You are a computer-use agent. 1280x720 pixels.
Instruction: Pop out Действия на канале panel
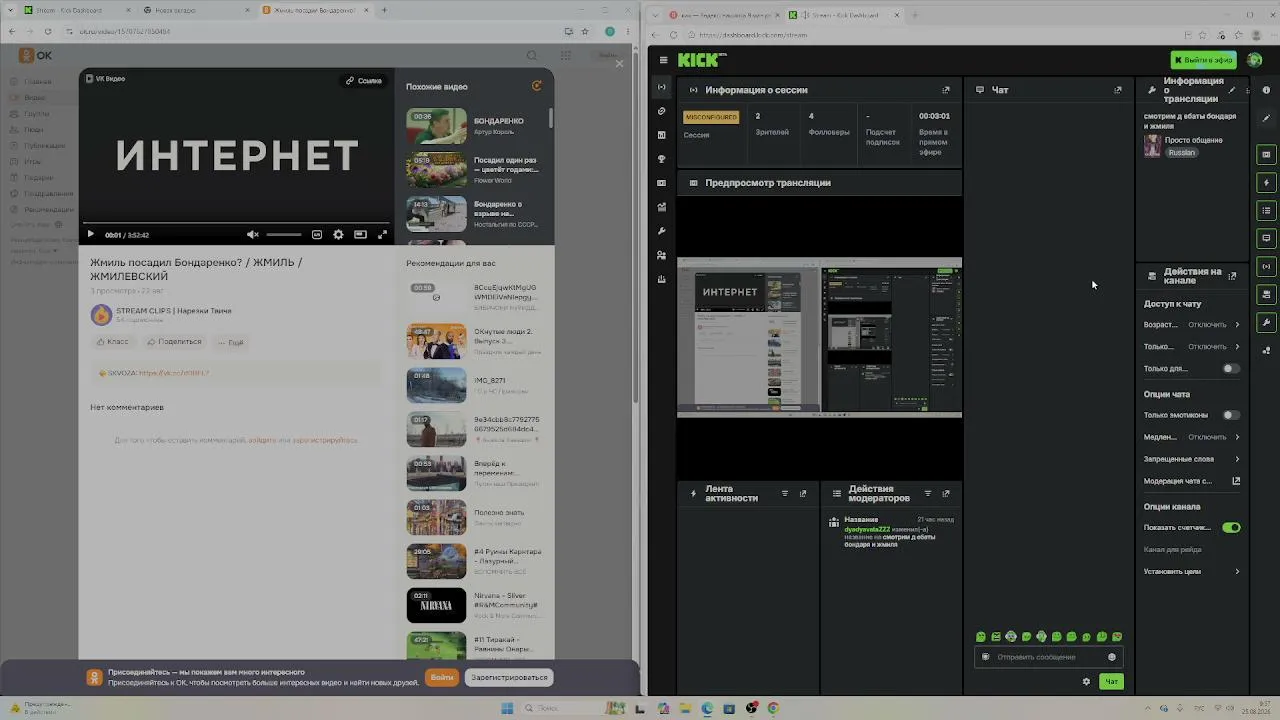pos(1232,275)
